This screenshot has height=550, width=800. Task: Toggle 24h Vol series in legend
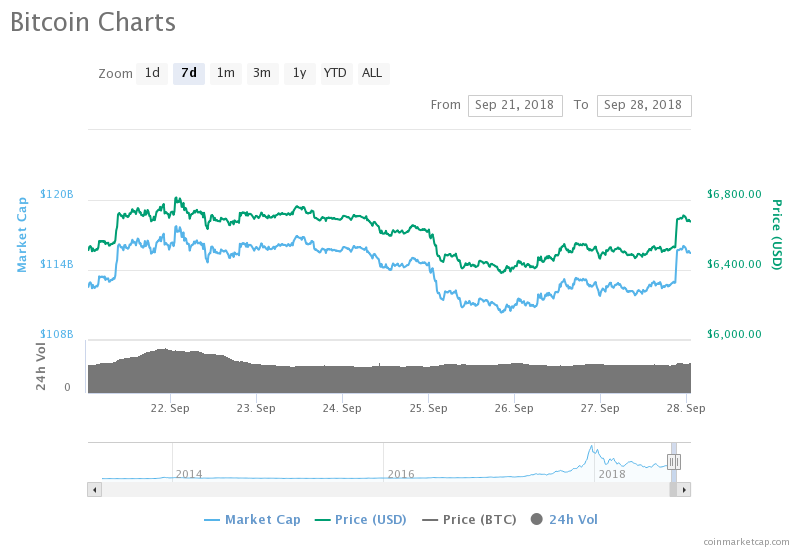pyautogui.click(x=564, y=520)
